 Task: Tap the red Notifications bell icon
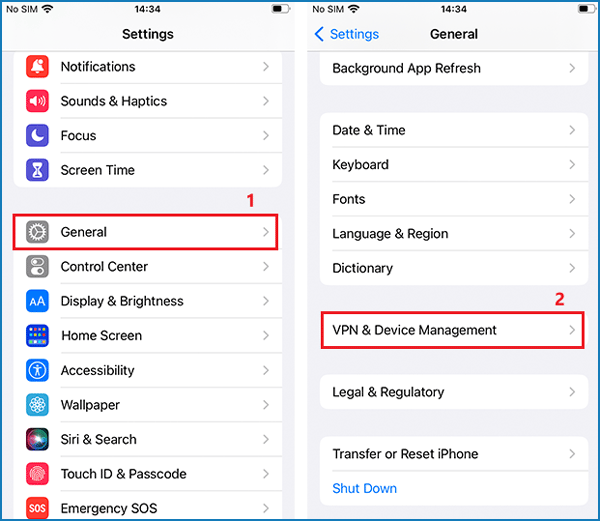coord(37,67)
